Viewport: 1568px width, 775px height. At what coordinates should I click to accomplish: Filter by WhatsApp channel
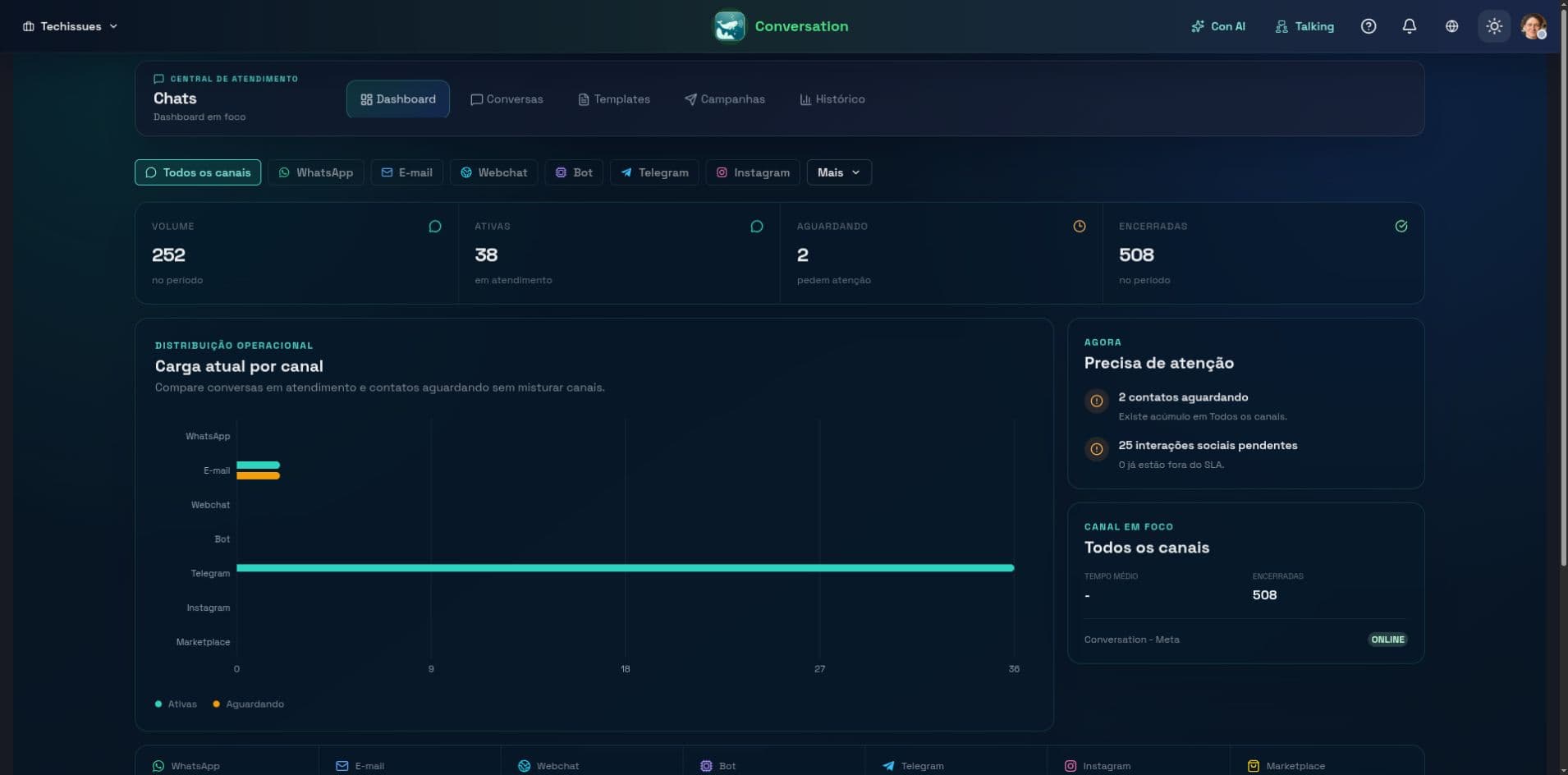click(x=316, y=172)
